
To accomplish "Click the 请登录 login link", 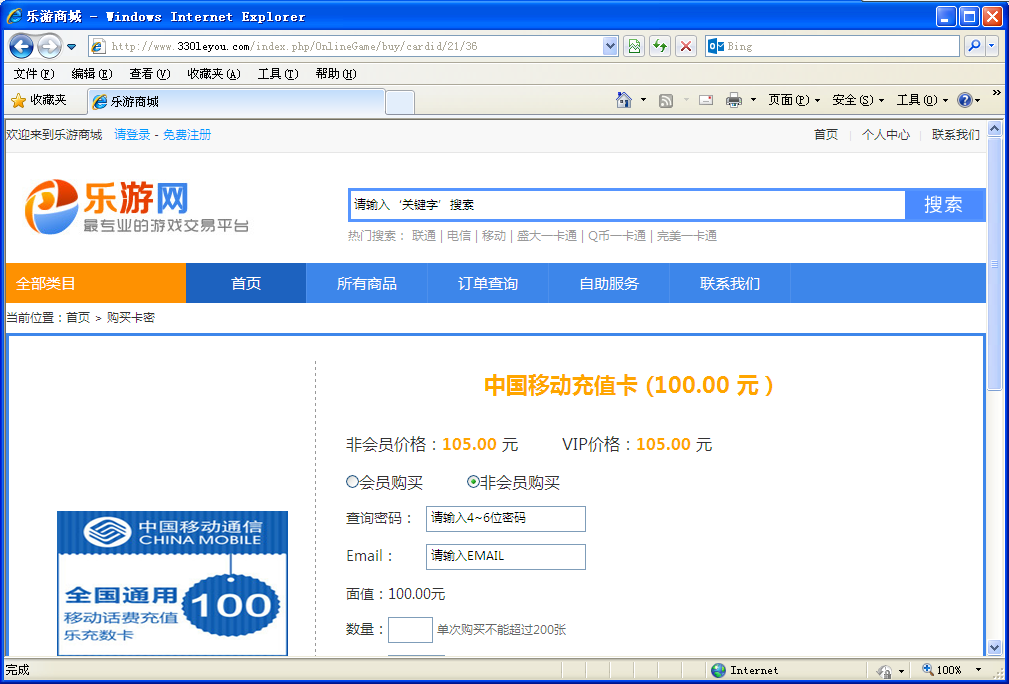I will [x=132, y=134].
